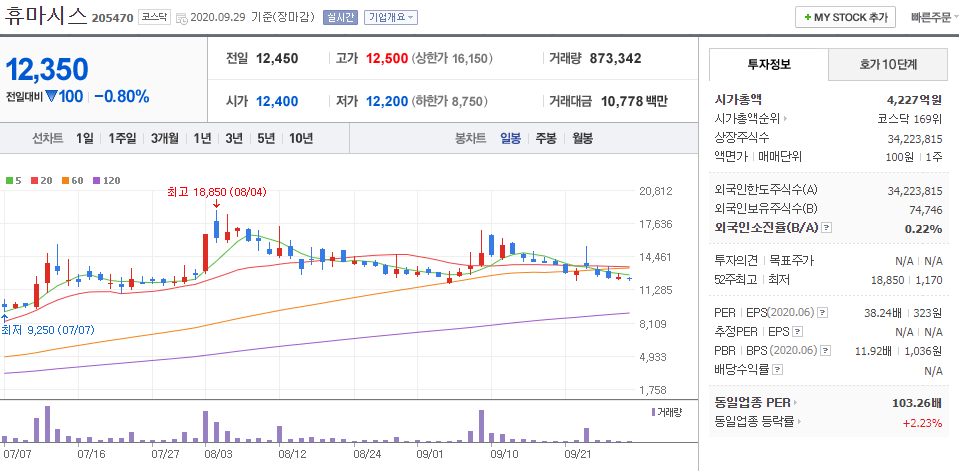Click the stock name 휴마시스

(45, 16)
